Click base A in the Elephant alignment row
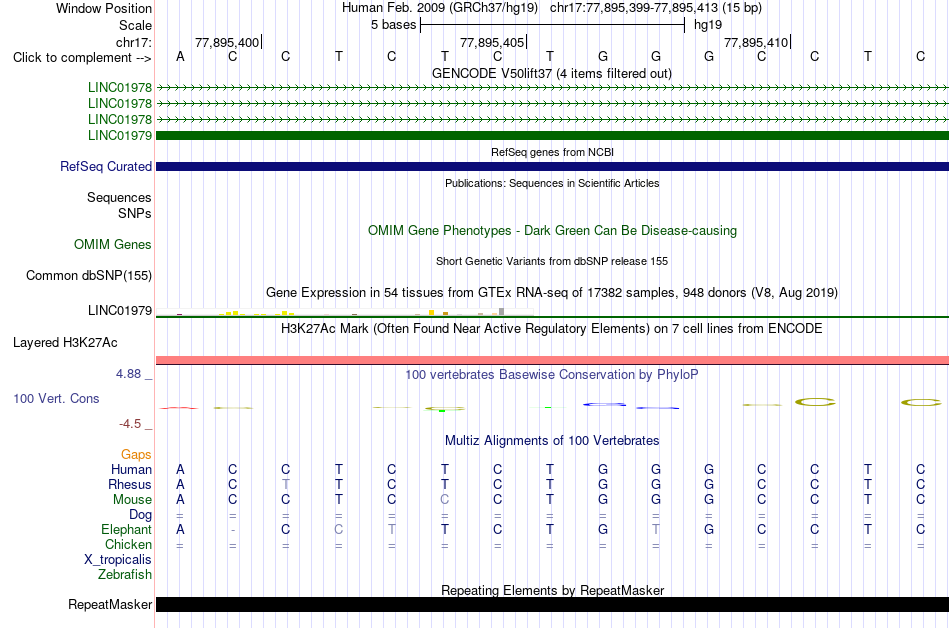Screen dimensions: 950x628 click(180, 529)
